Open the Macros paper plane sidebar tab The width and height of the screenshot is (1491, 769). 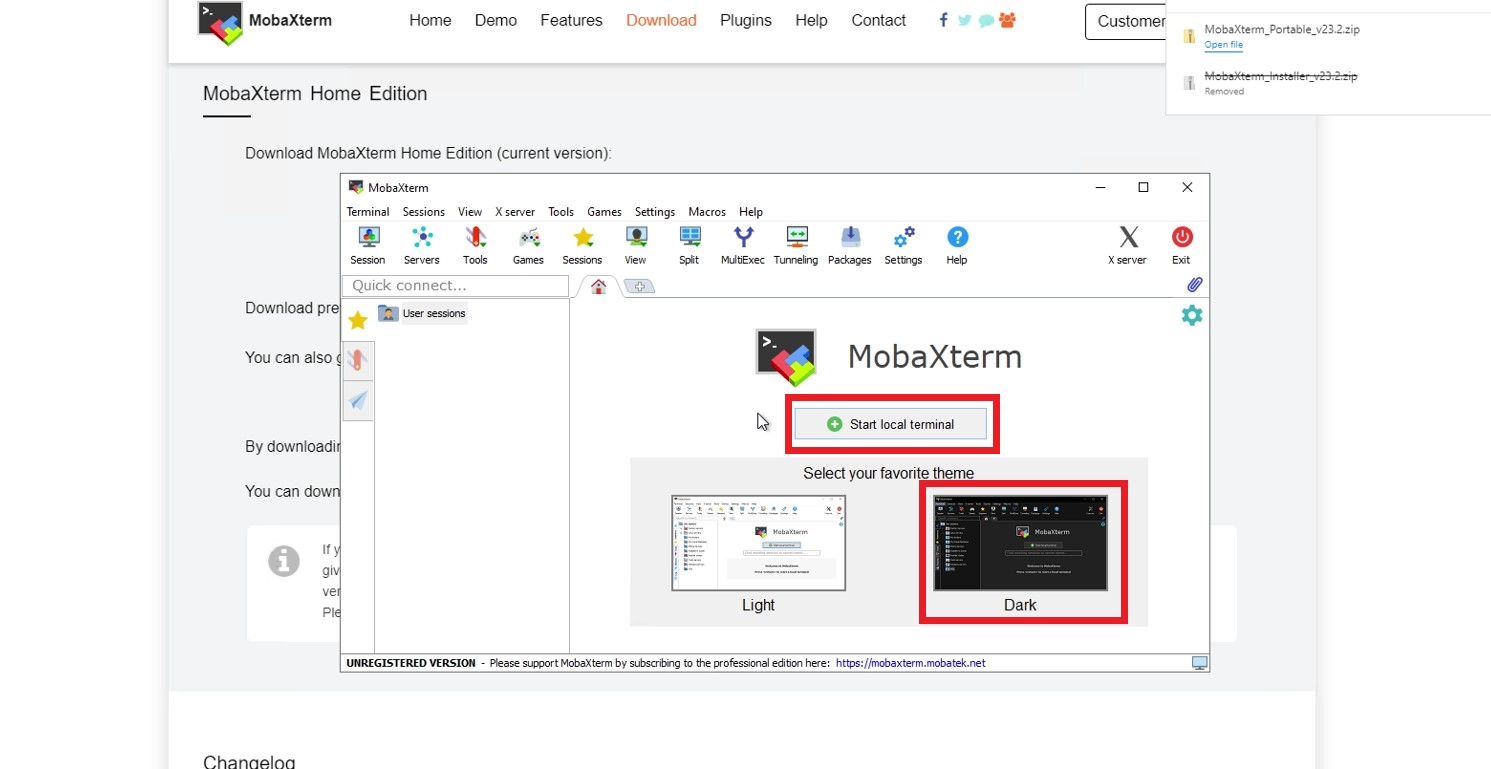358,401
